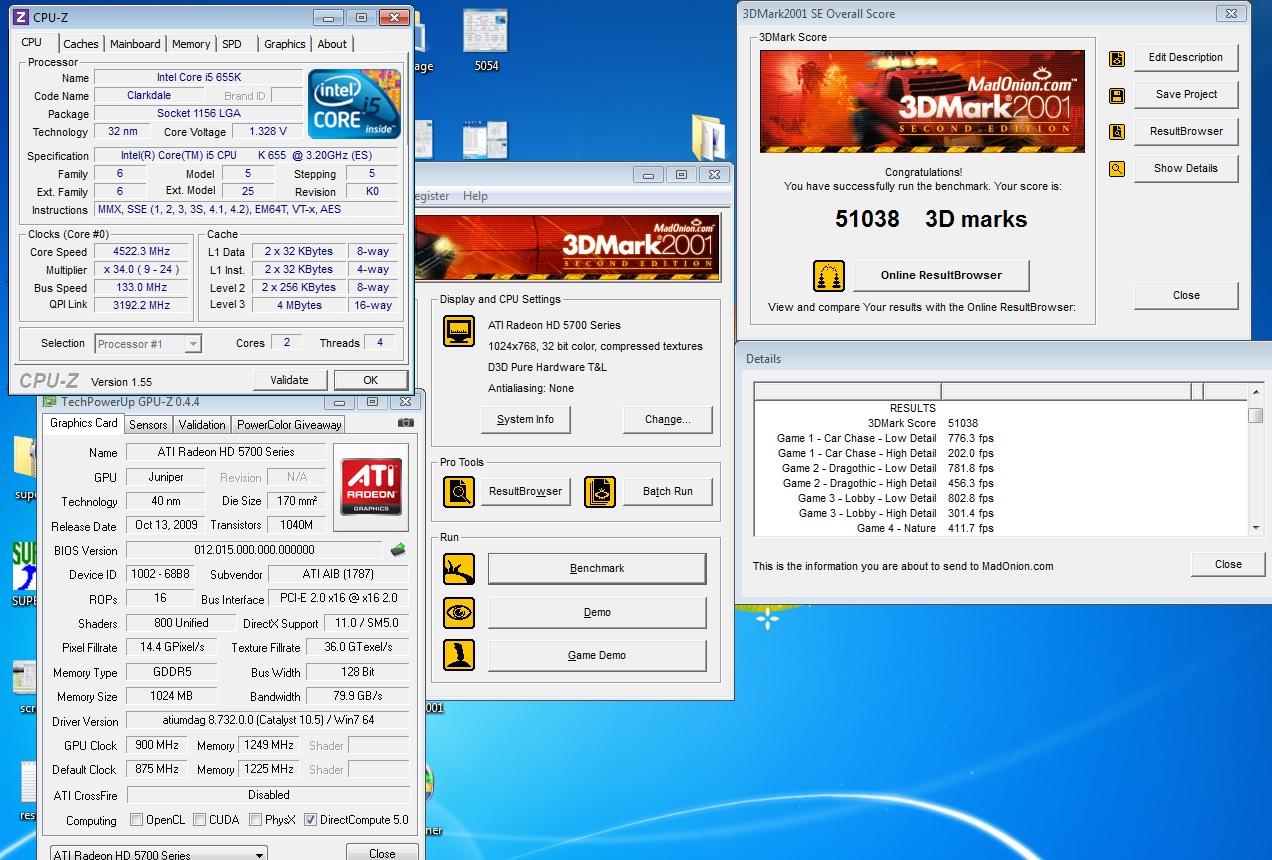Open the Help menu in 3DMark2001
The height and width of the screenshot is (860, 1272).
coord(475,196)
